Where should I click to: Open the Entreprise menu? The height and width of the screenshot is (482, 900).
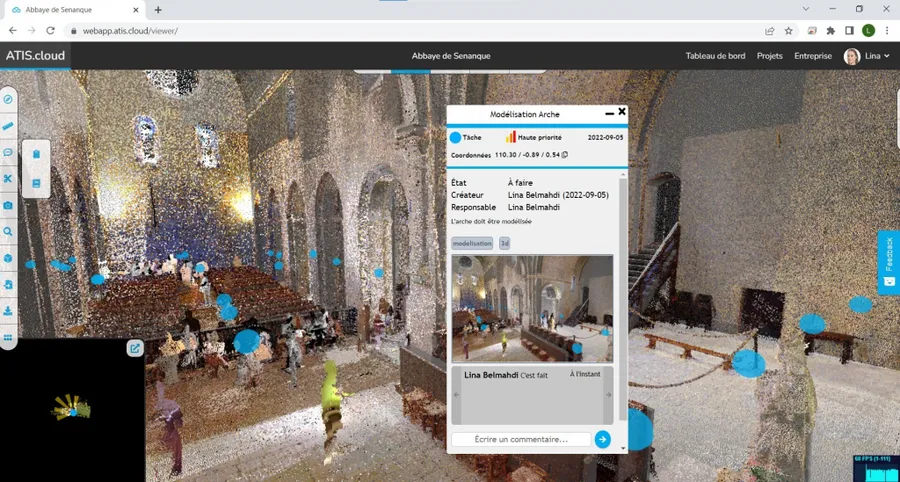(813, 56)
